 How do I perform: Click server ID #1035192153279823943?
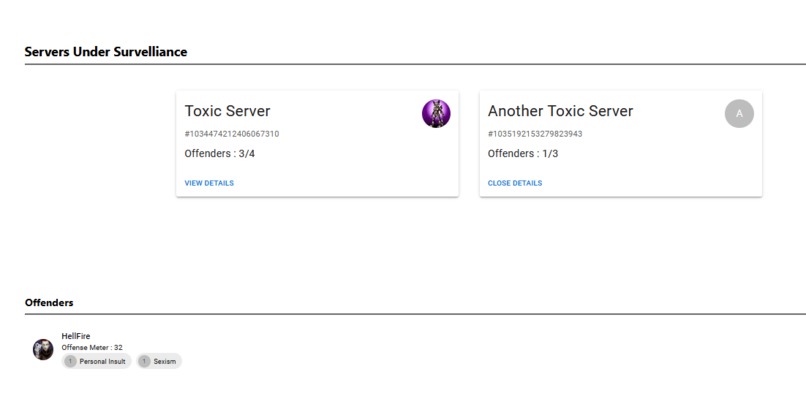(x=535, y=134)
